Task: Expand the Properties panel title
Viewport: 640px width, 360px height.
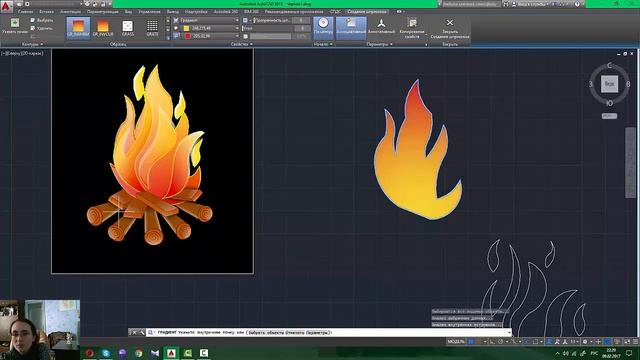Action: click(241, 44)
